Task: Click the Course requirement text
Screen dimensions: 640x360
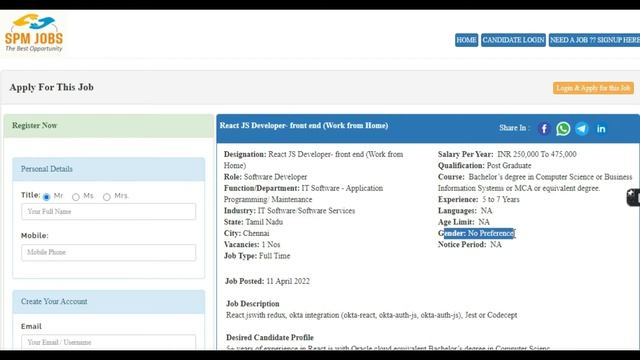Action: (535, 182)
